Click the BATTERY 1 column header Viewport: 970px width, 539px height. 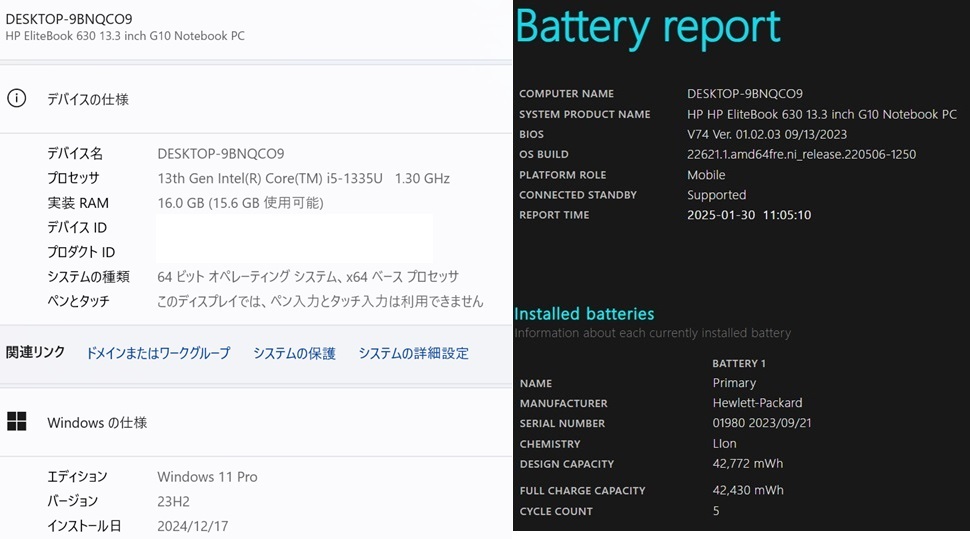point(739,363)
